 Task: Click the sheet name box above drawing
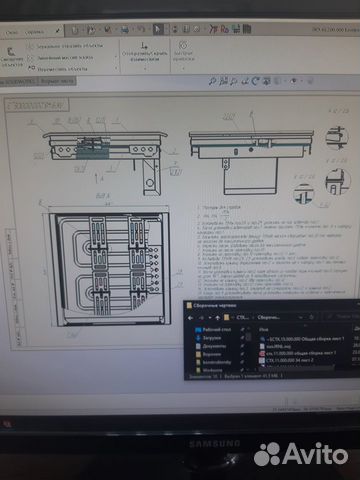[x=37, y=105]
